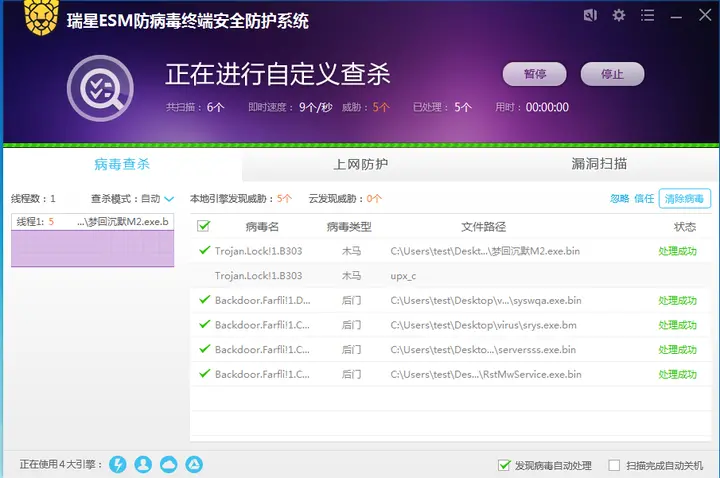Stop scan with 停止 button
The image size is (720, 478).
[x=613, y=74]
